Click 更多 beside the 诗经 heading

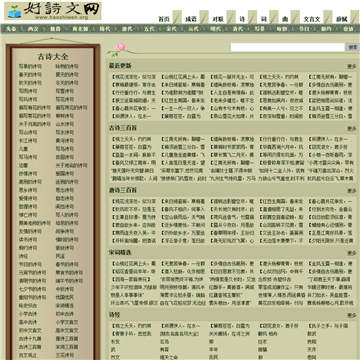(352, 315)
